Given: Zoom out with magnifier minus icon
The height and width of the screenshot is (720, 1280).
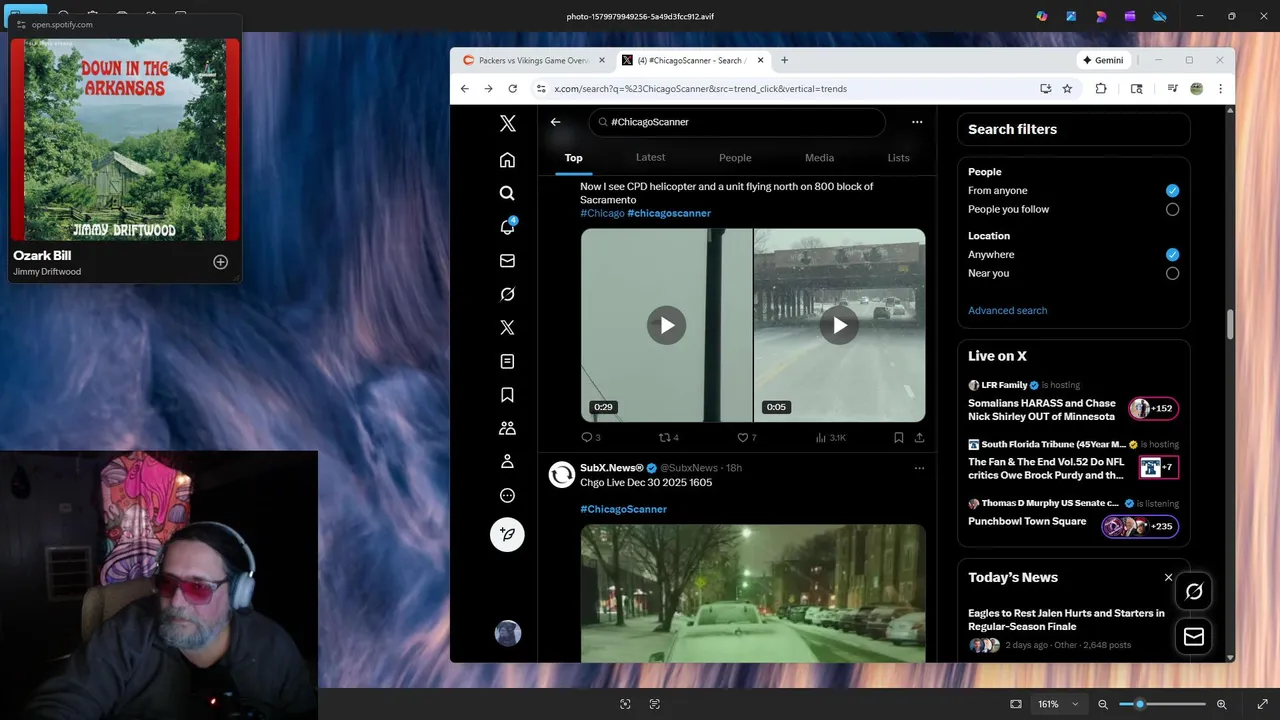Looking at the screenshot, I should click(x=1103, y=704).
